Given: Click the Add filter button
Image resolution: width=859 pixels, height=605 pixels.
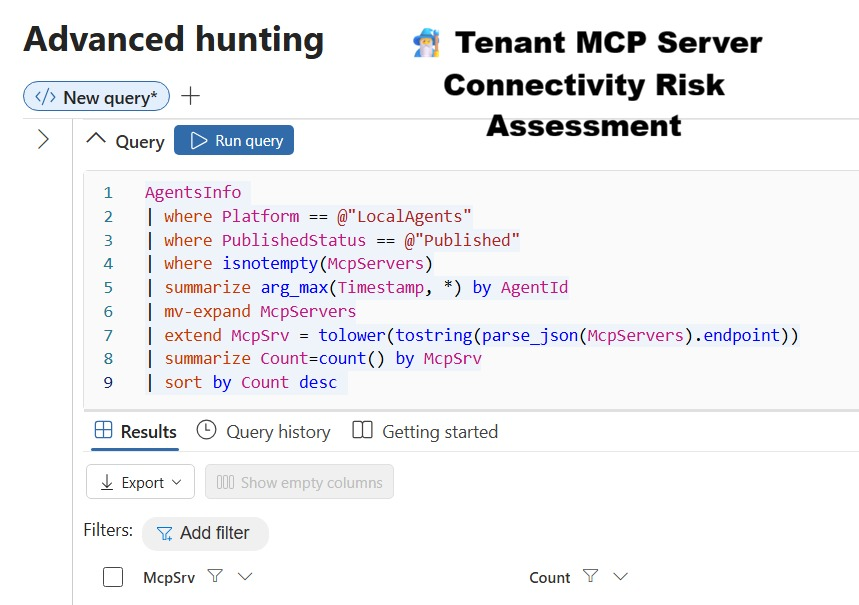Looking at the screenshot, I should pyautogui.click(x=205, y=533).
